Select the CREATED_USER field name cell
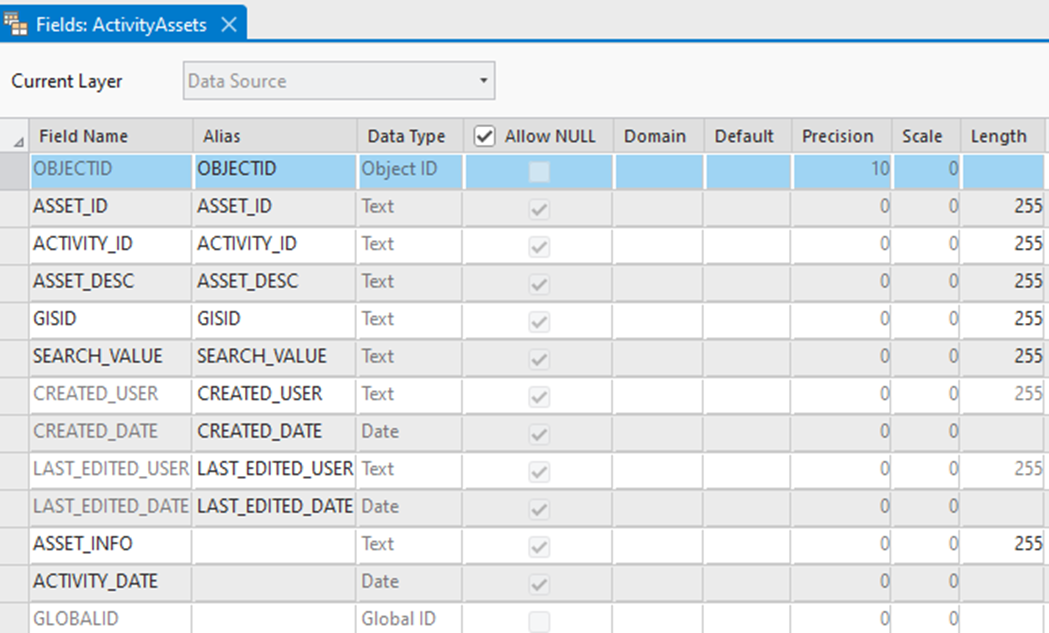This screenshot has height=633, width=1049. click(x=110, y=395)
